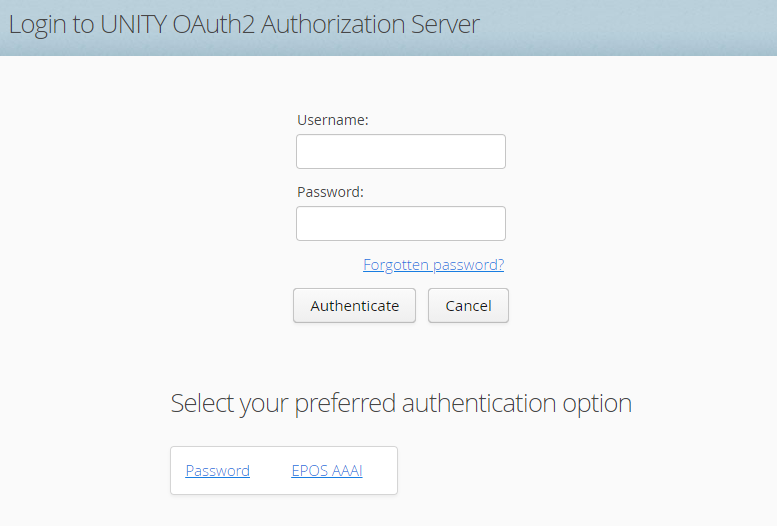Select the Password authentication option
Image resolution: width=777 pixels, height=526 pixels.
218,470
